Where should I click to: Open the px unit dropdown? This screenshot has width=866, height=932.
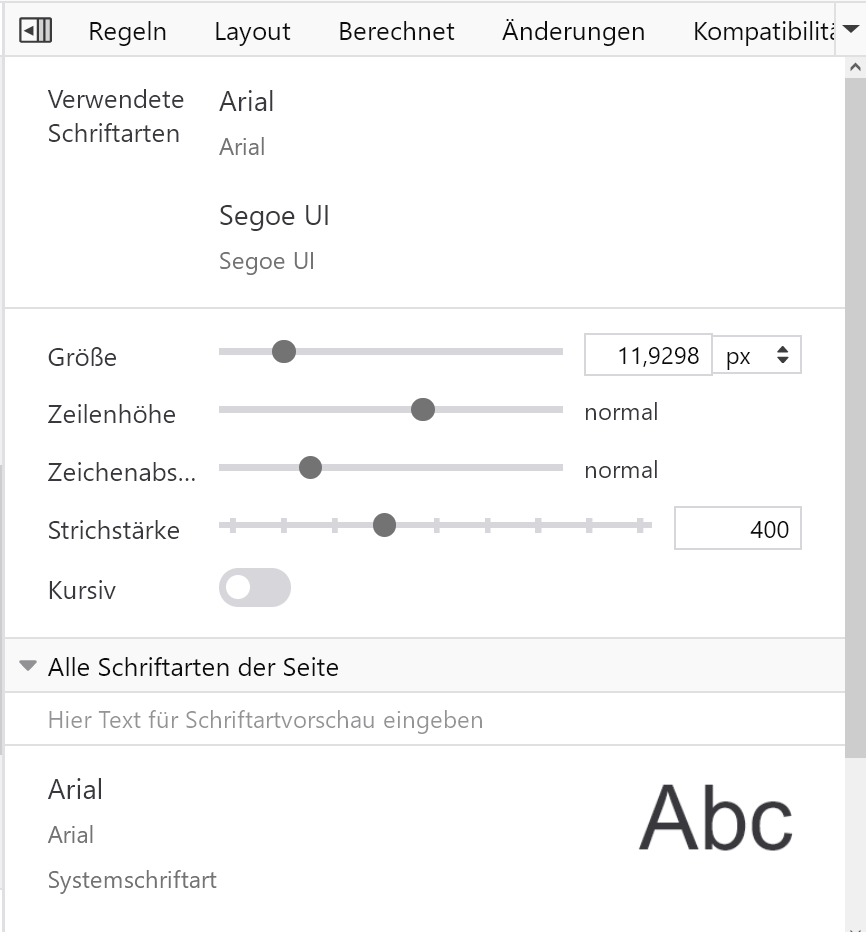pos(757,355)
